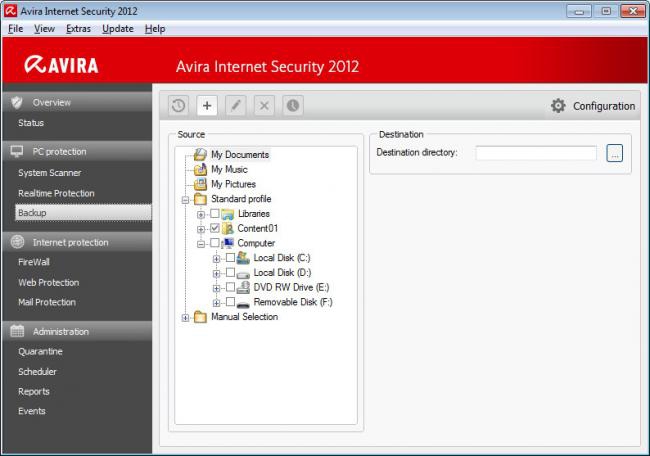The image size is (650, 456).
Task: Click the Avira logo in title bar
Action: point(10,11)
